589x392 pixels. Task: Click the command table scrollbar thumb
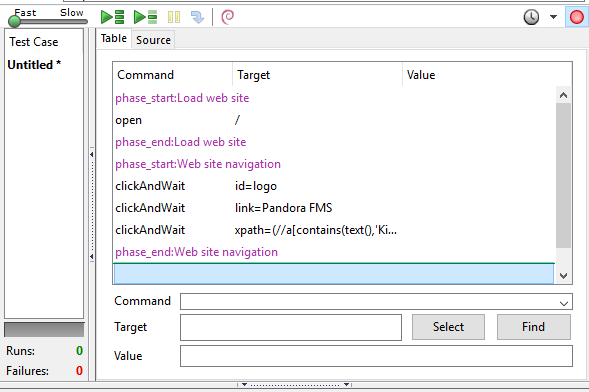point(563,175)
